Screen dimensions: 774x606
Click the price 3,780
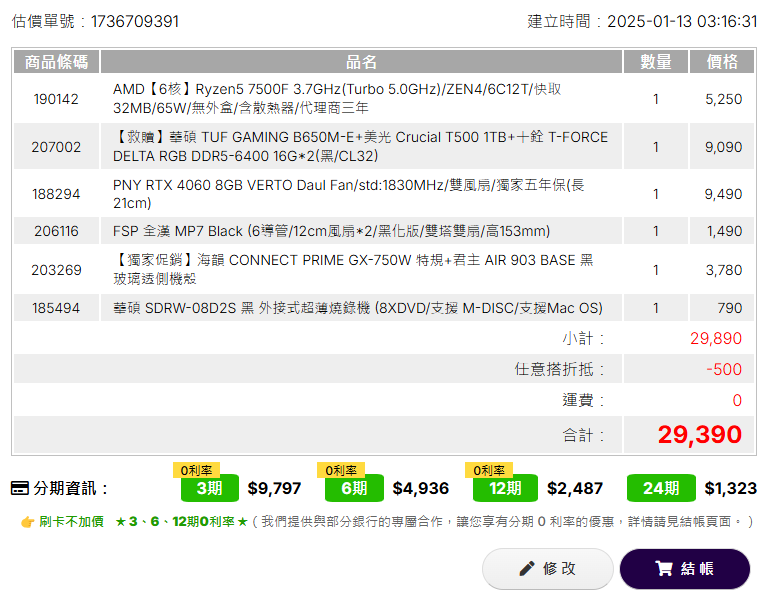[724, 270]
